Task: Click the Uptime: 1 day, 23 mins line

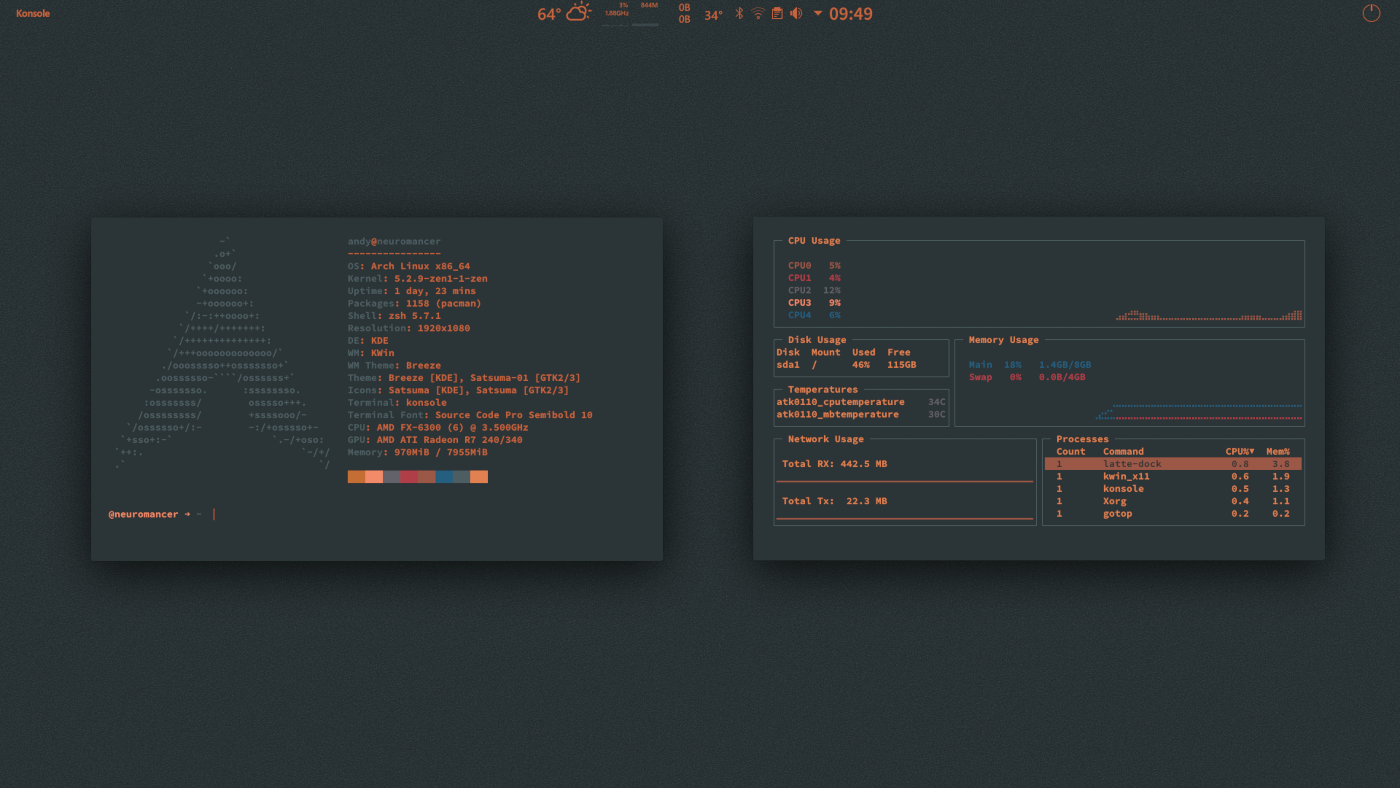Action: (412, 291)
